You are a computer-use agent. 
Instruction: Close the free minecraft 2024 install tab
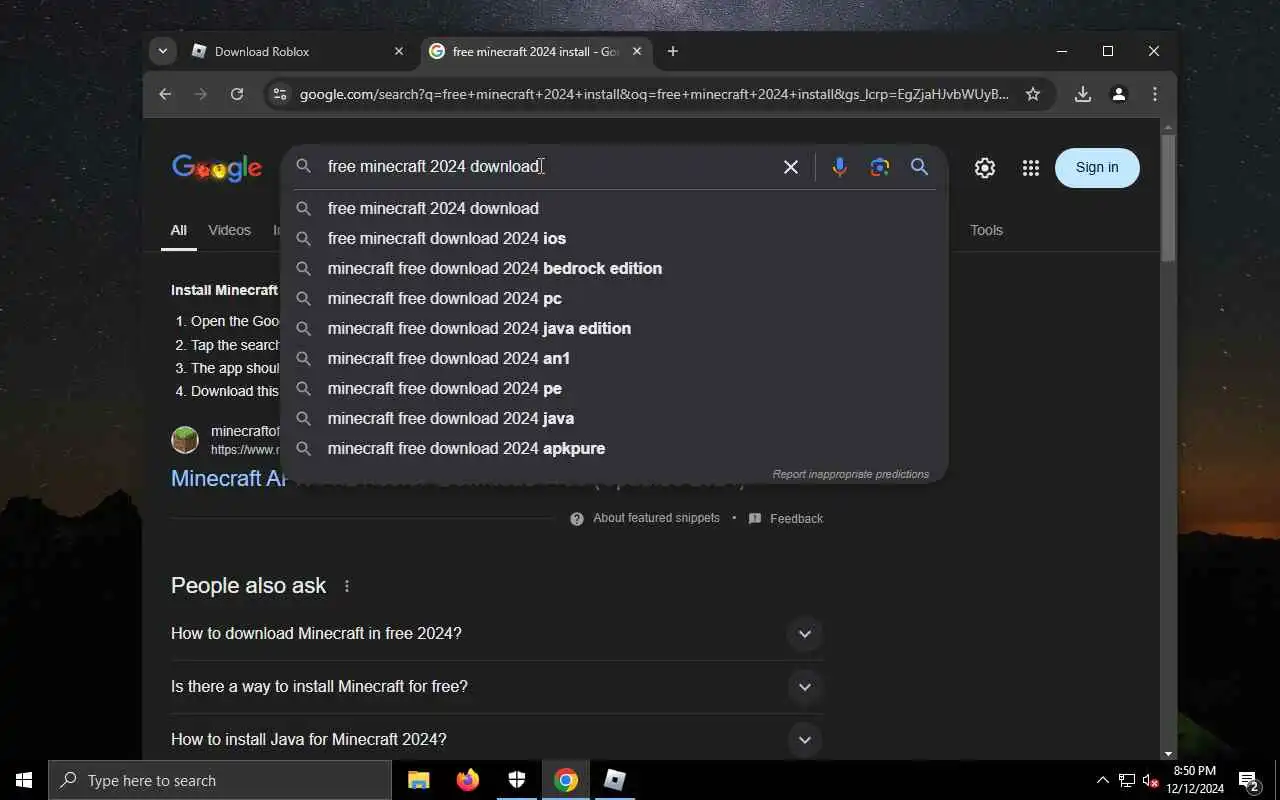[637, 51]
